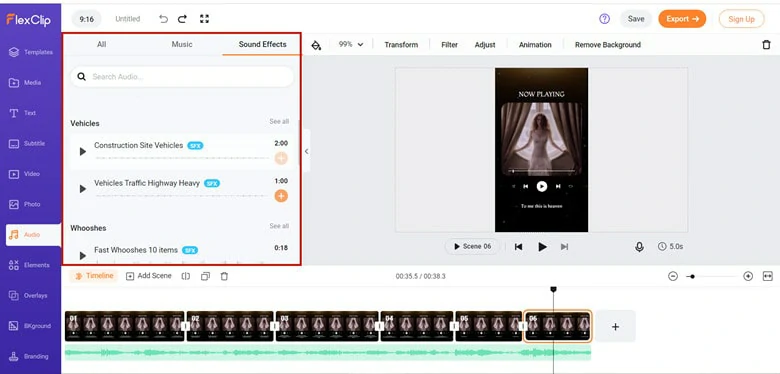Click the microphone voiceover icon
The height and width of the screenshot is (374, 780).
(x=639, y=247)
